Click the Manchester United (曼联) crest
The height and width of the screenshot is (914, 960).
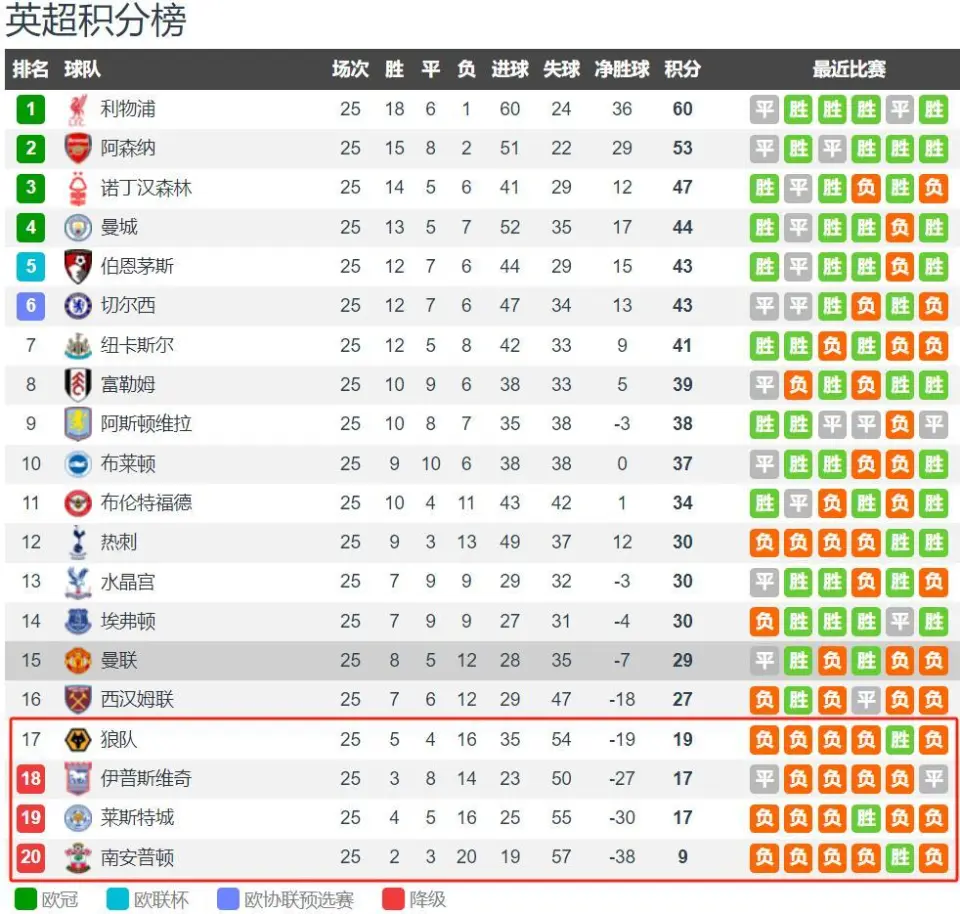tap(78, 661)
